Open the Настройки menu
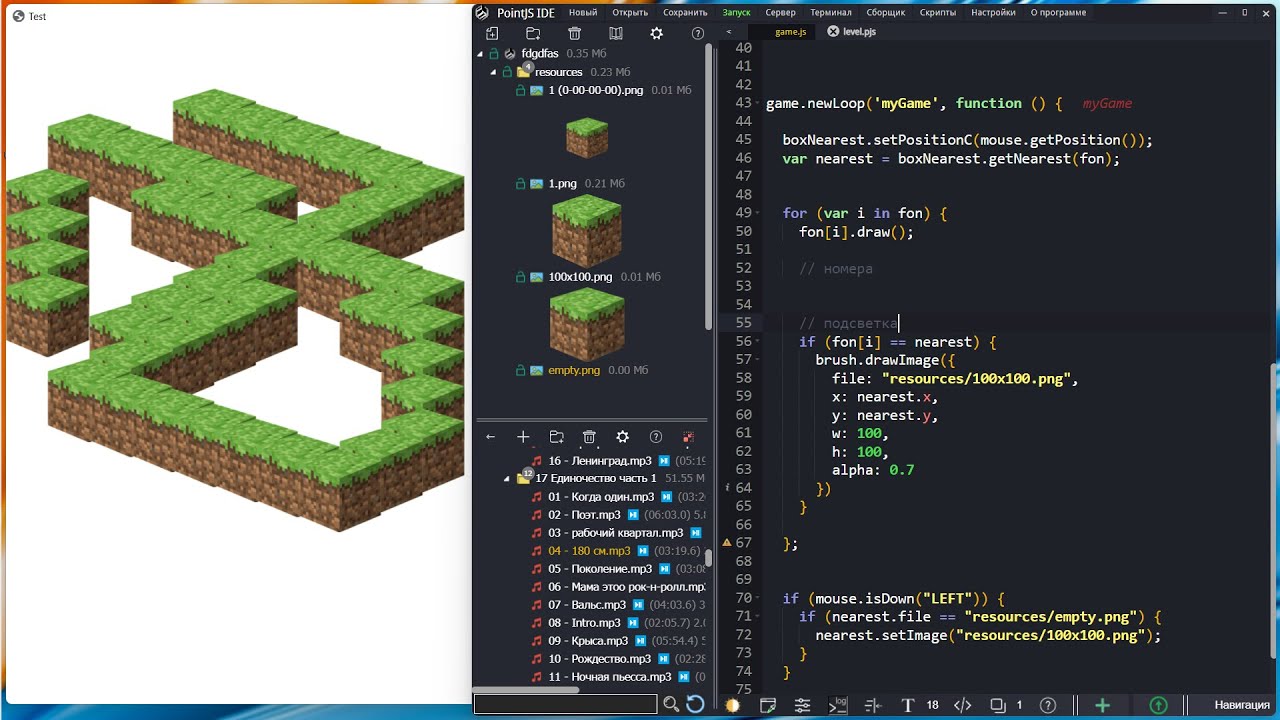Image resolution: width=1280 pixels, height=720 pixels. click(x=993, y=13)
